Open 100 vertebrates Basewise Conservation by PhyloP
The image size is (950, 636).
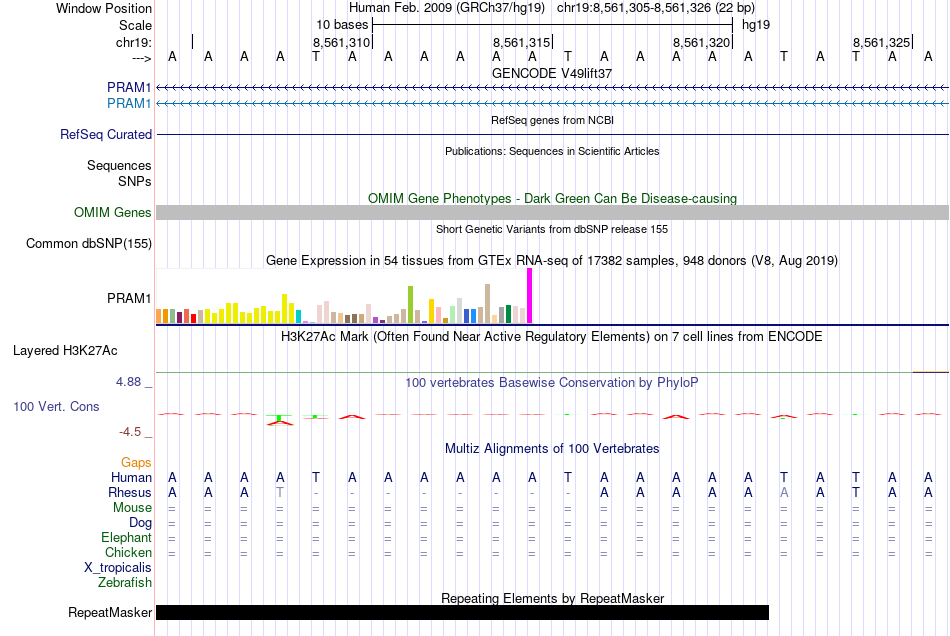pos(552,382)
